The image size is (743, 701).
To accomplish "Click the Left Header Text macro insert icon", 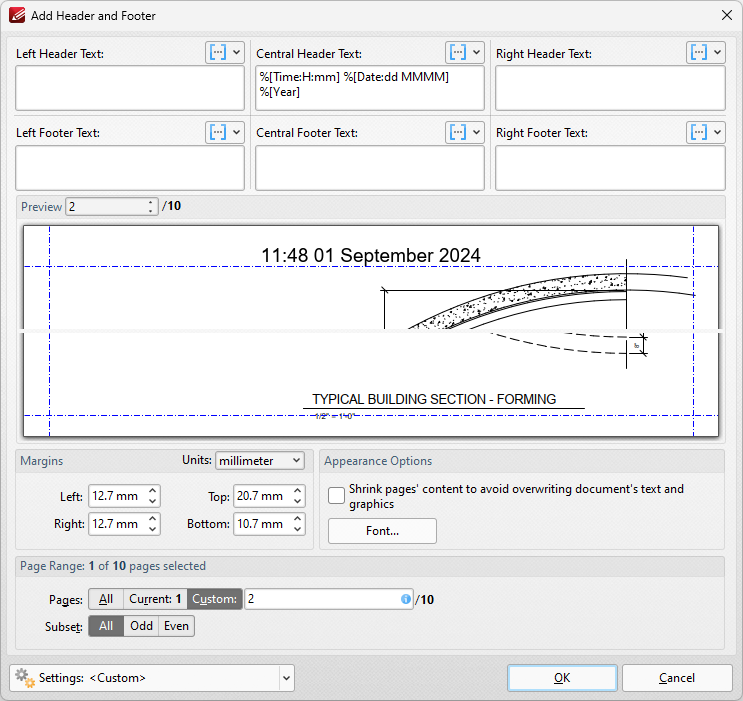I will [x=218, y=52].
